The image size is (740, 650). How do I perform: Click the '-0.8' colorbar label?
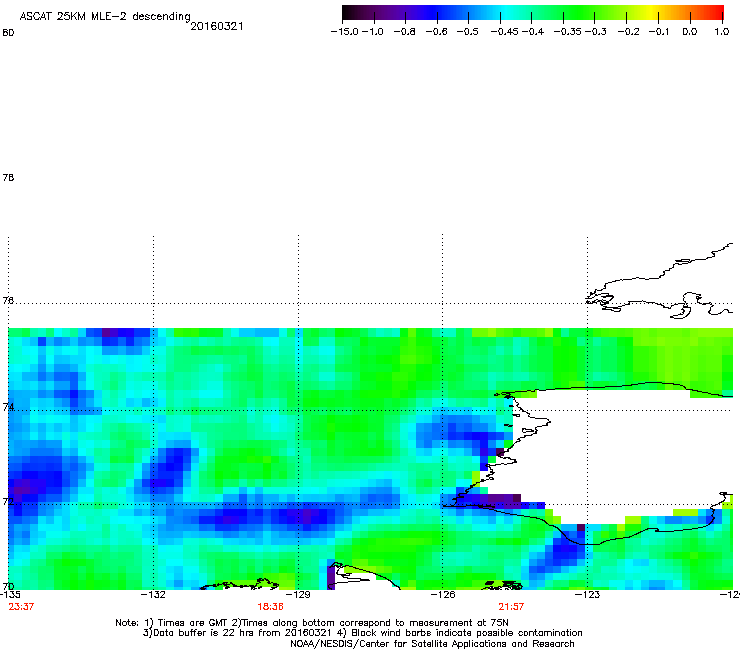tap(404, 32)
